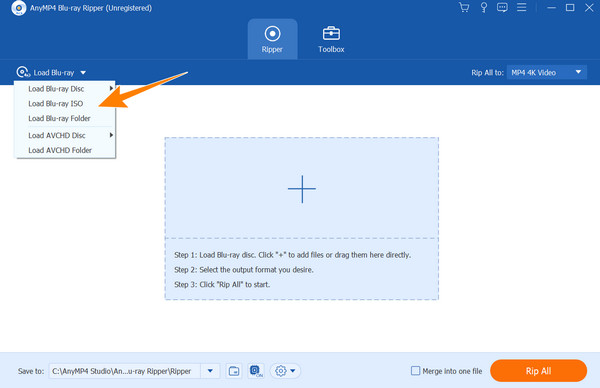Click the AnyMP4 app logo
This screenshot has width=600, height=388.
18,8
